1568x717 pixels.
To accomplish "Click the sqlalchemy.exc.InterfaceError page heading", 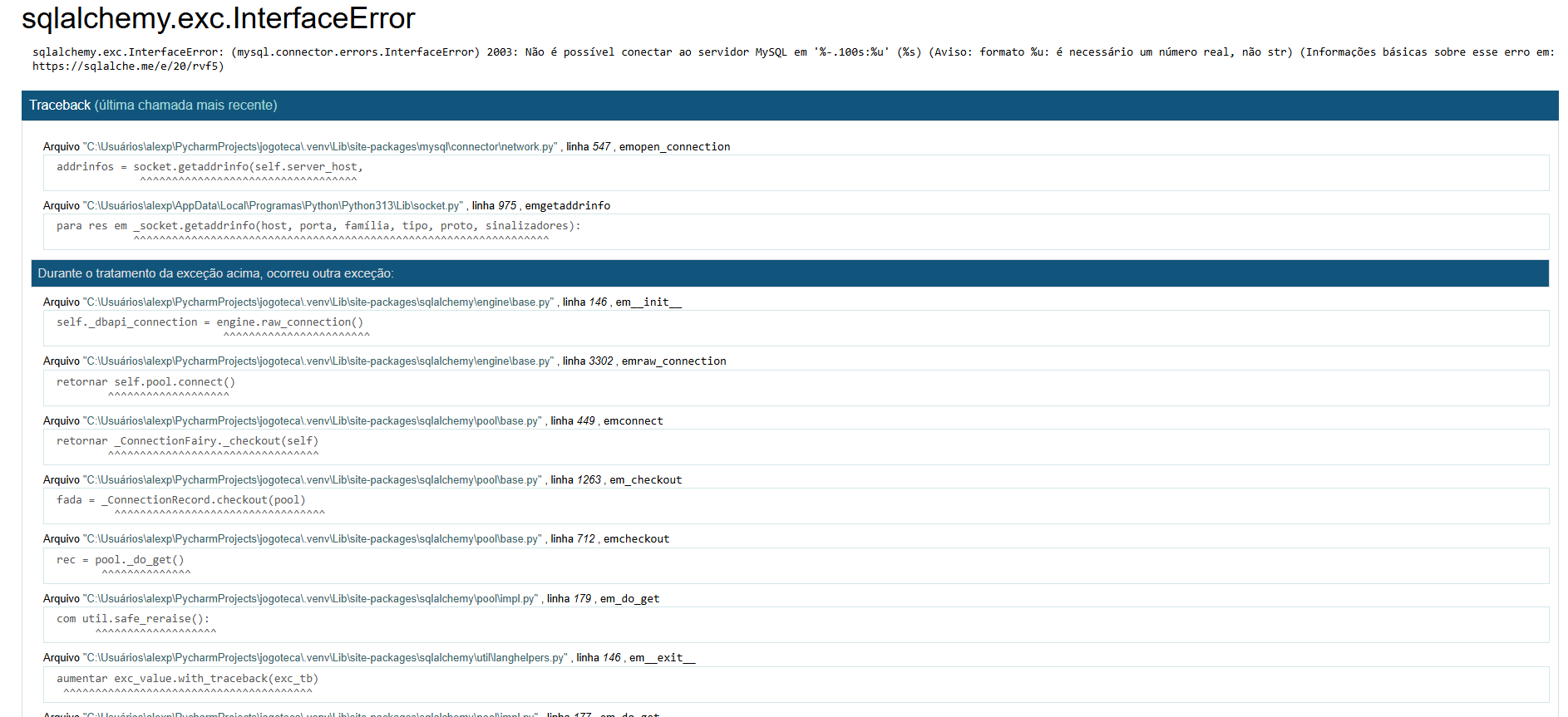I will 218,18.
